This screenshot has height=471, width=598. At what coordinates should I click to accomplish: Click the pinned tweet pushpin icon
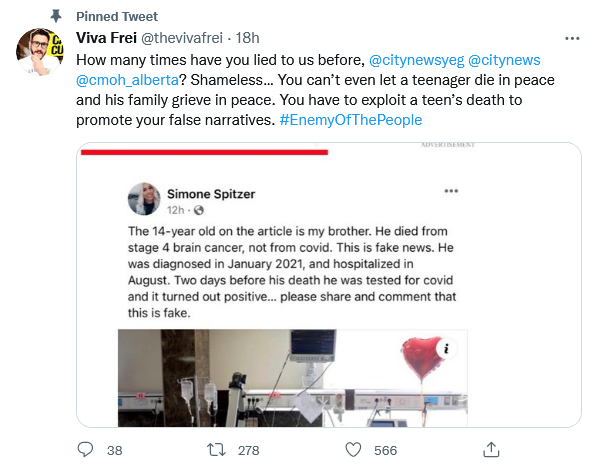click(x=56, y=16)
